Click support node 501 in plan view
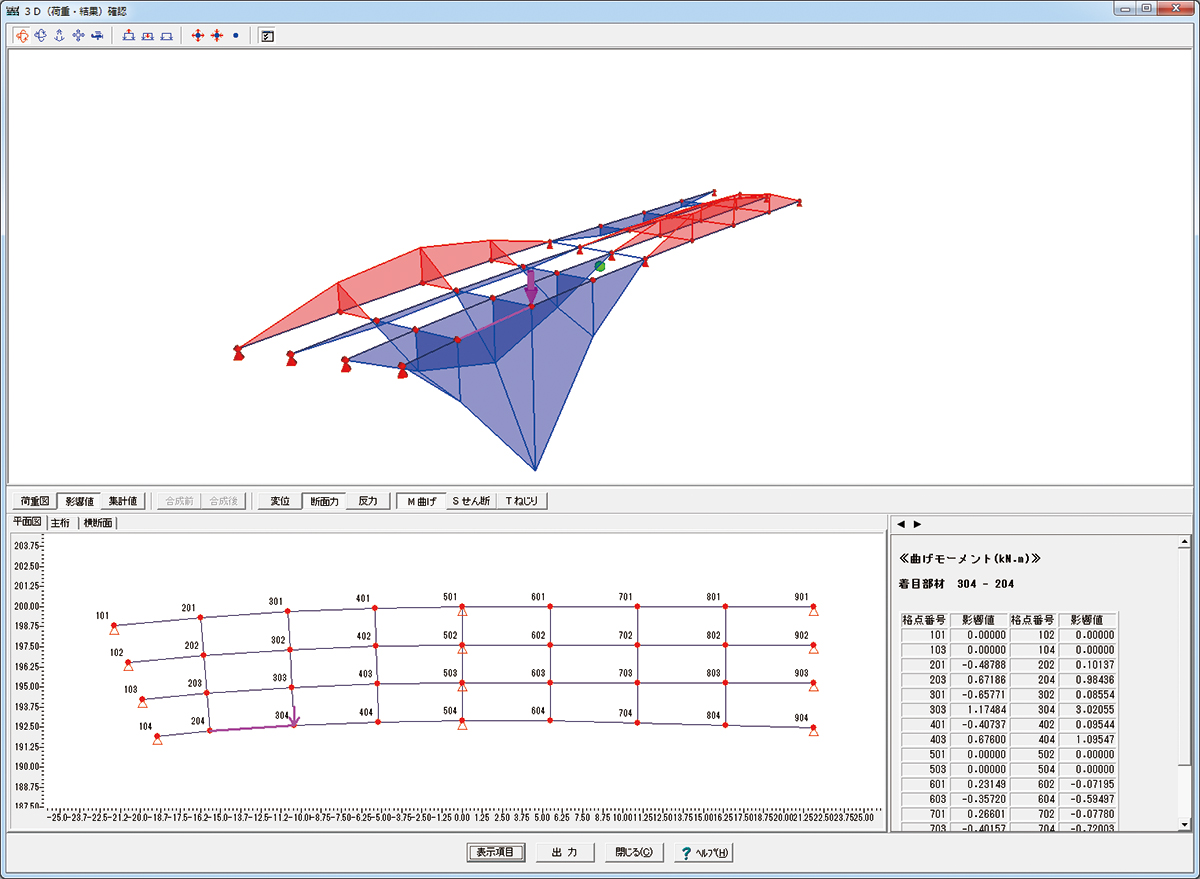 (x=461, y=607)
